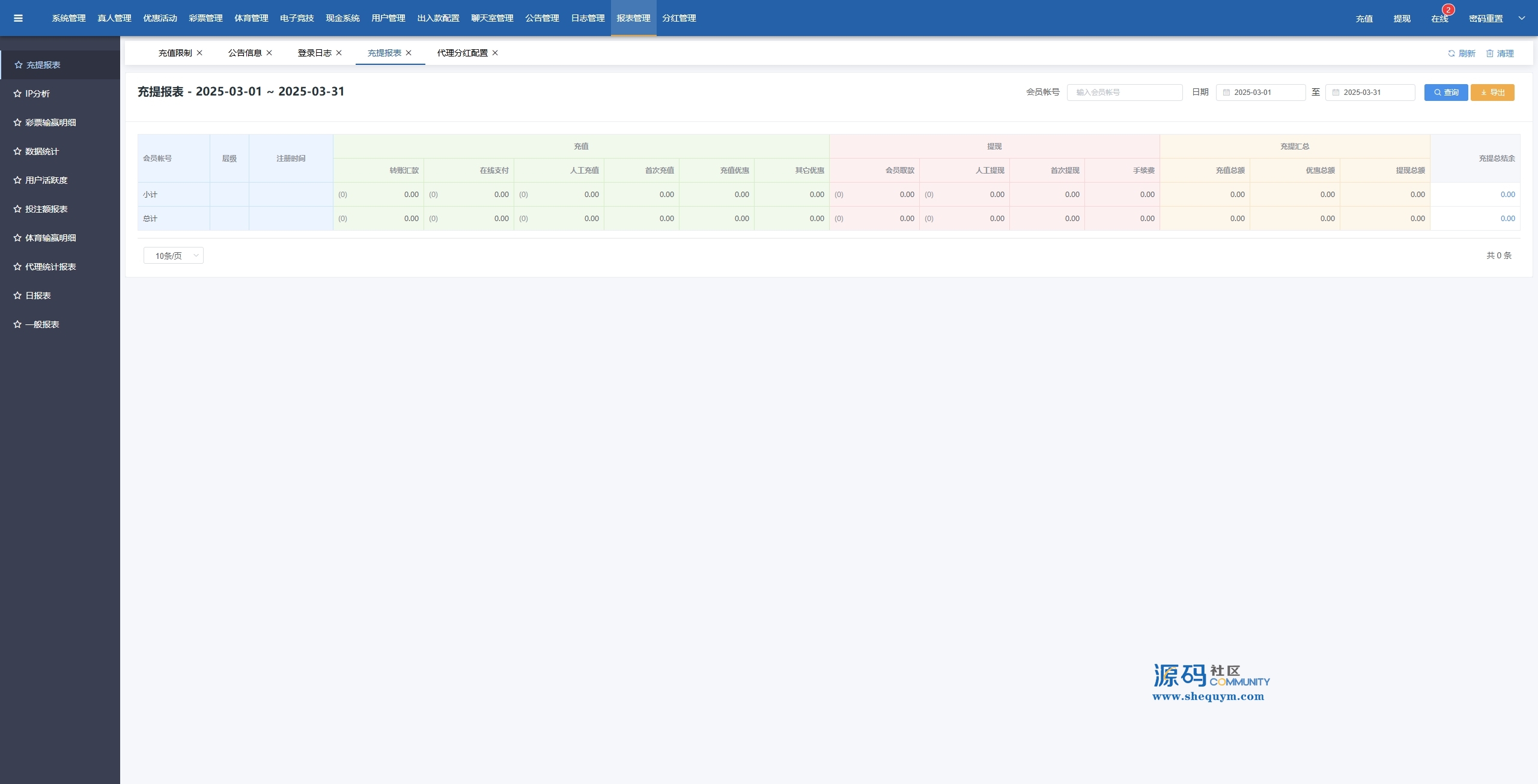Open the 分红管理 top menu

(679, 18)
